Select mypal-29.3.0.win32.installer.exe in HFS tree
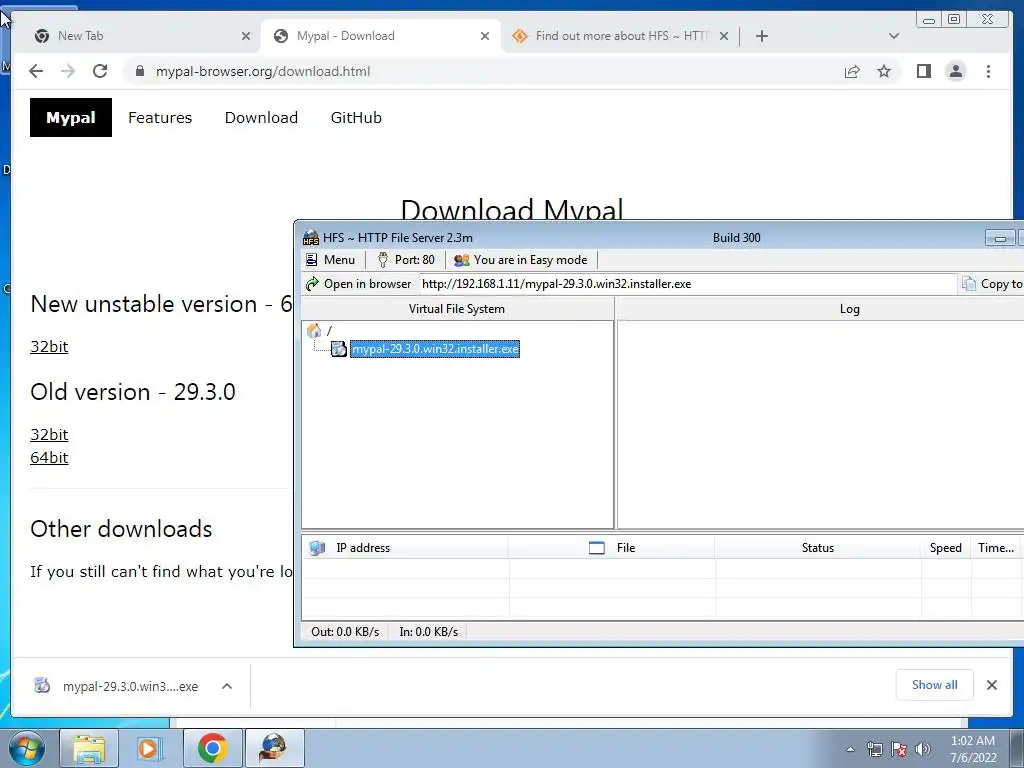1024x768 pixels. point(436,349)
